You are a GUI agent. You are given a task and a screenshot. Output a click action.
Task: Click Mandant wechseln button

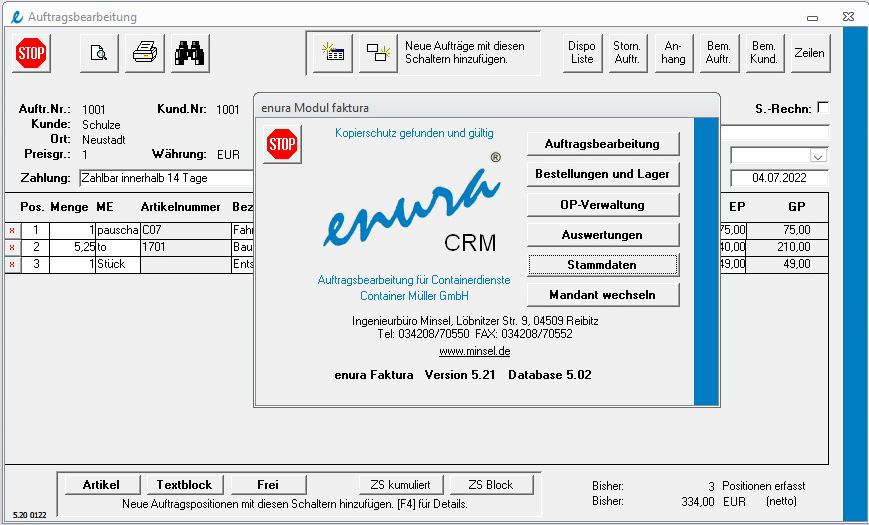coord(602,295)
